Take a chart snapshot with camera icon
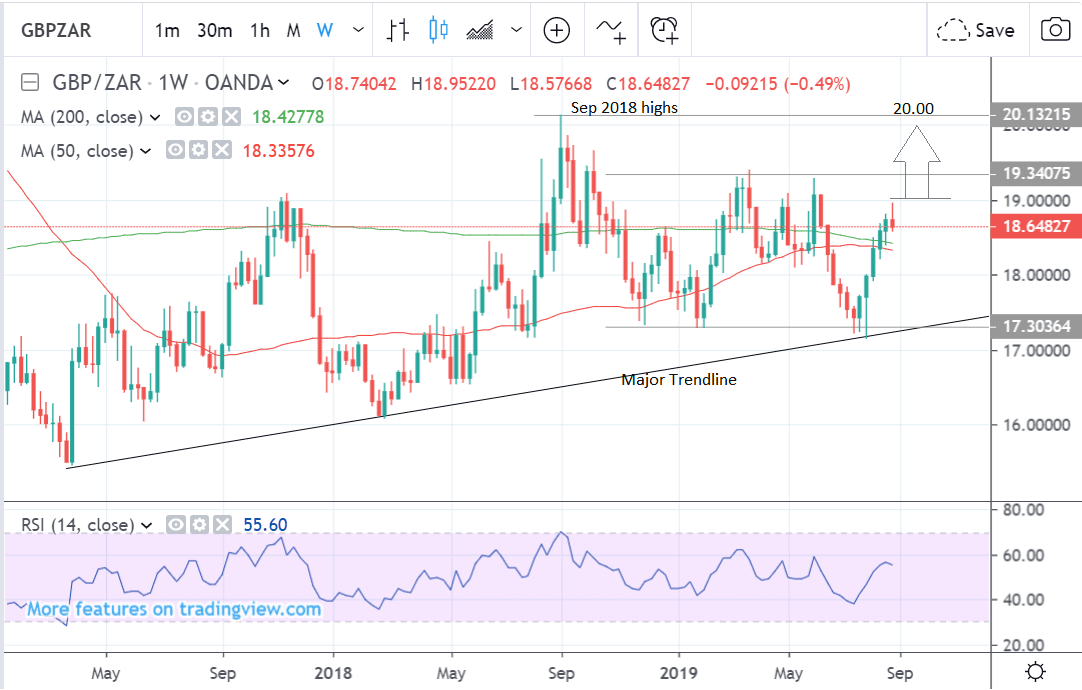The height and width of the screenshot is (690, 1082). point(1054,30)
